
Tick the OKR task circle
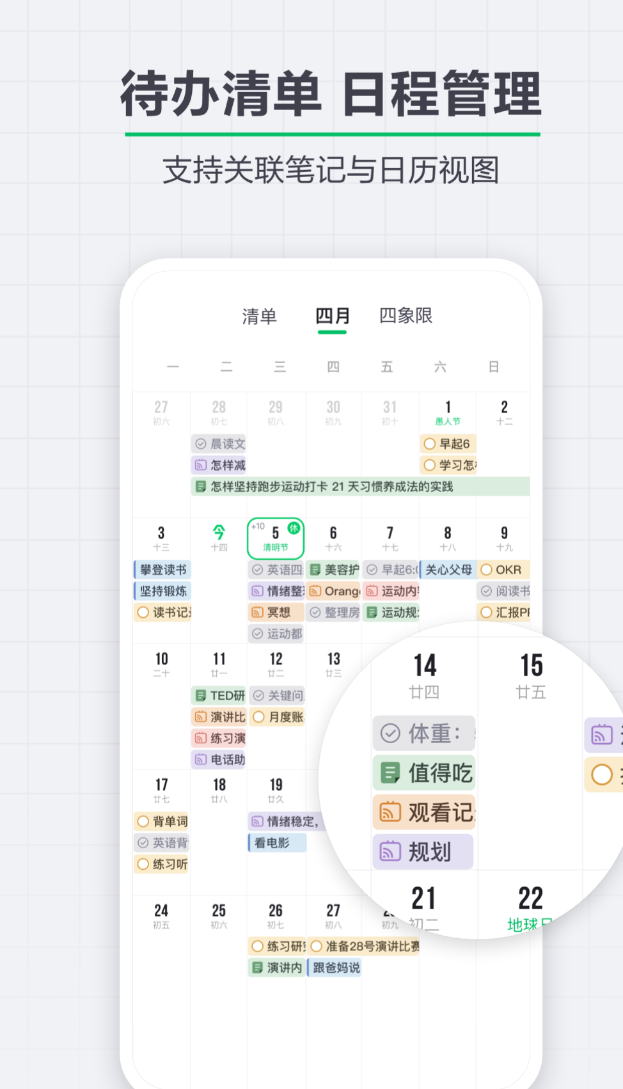pos(487,570)
